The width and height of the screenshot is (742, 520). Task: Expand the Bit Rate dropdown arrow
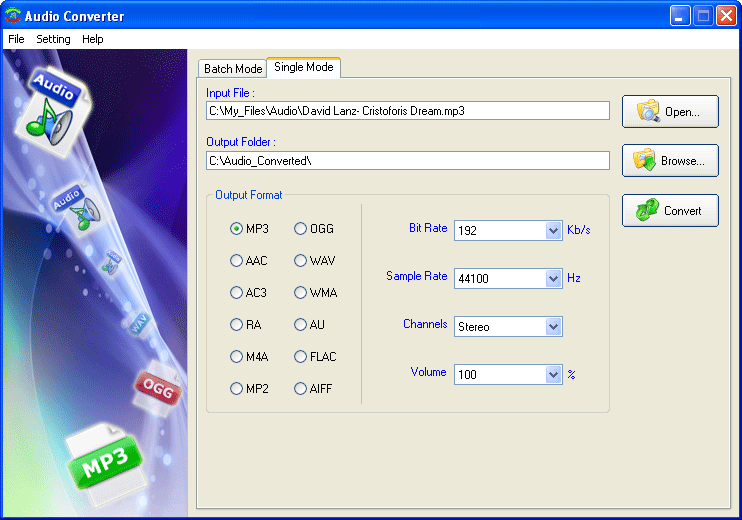[x=553, y=230]
